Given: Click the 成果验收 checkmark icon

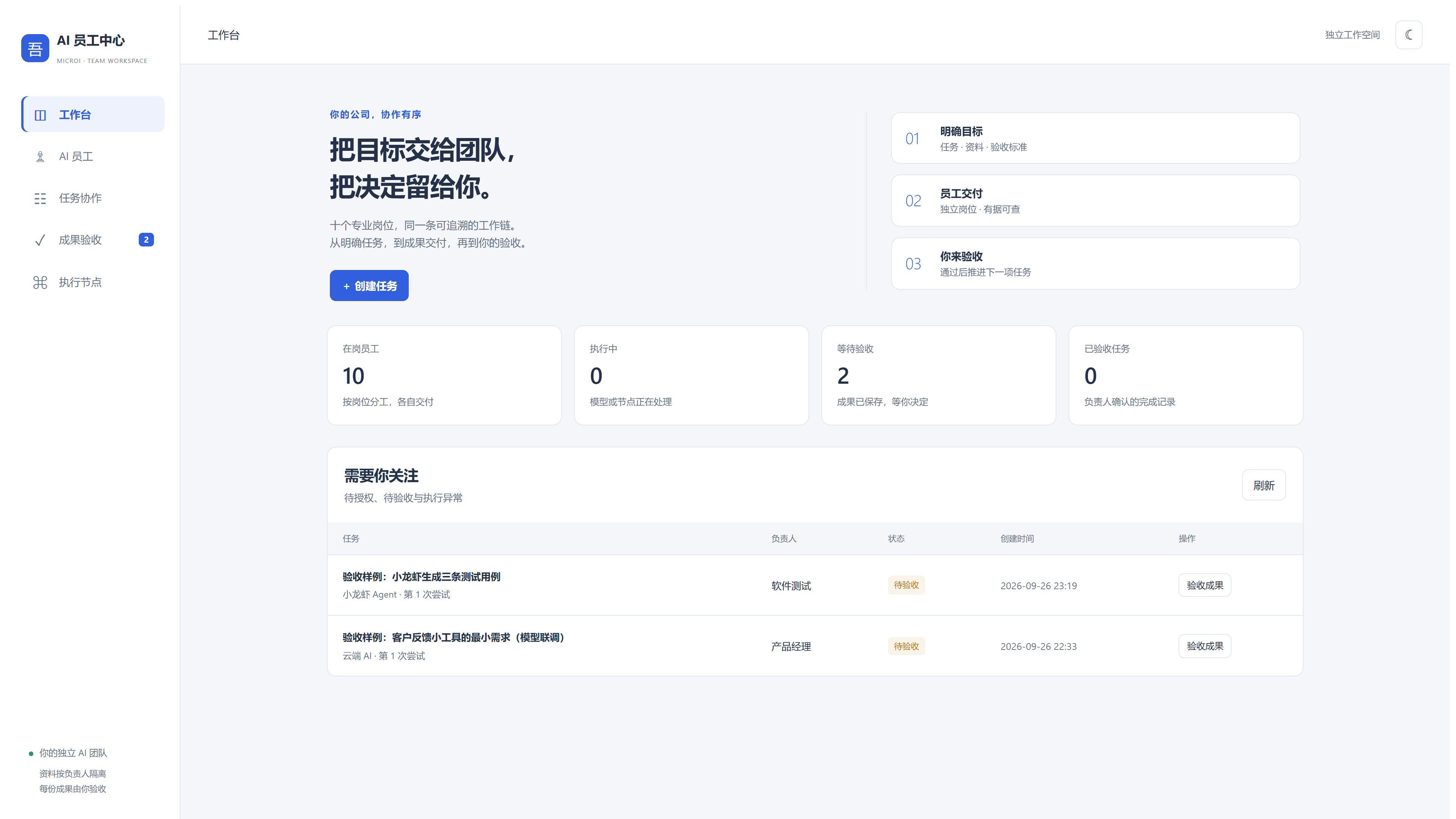Looking at the screenshot, I should coord(40,240).
